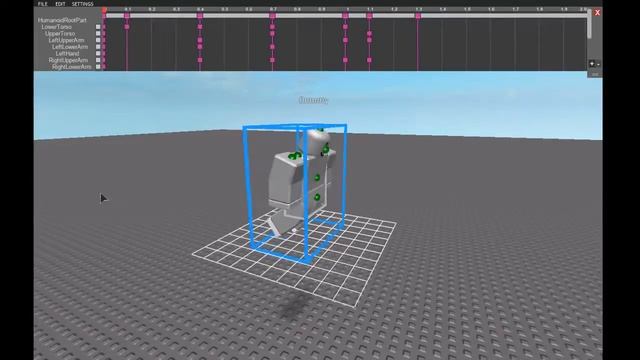Toggle the LeftHand checkbox

pos(98,53)
